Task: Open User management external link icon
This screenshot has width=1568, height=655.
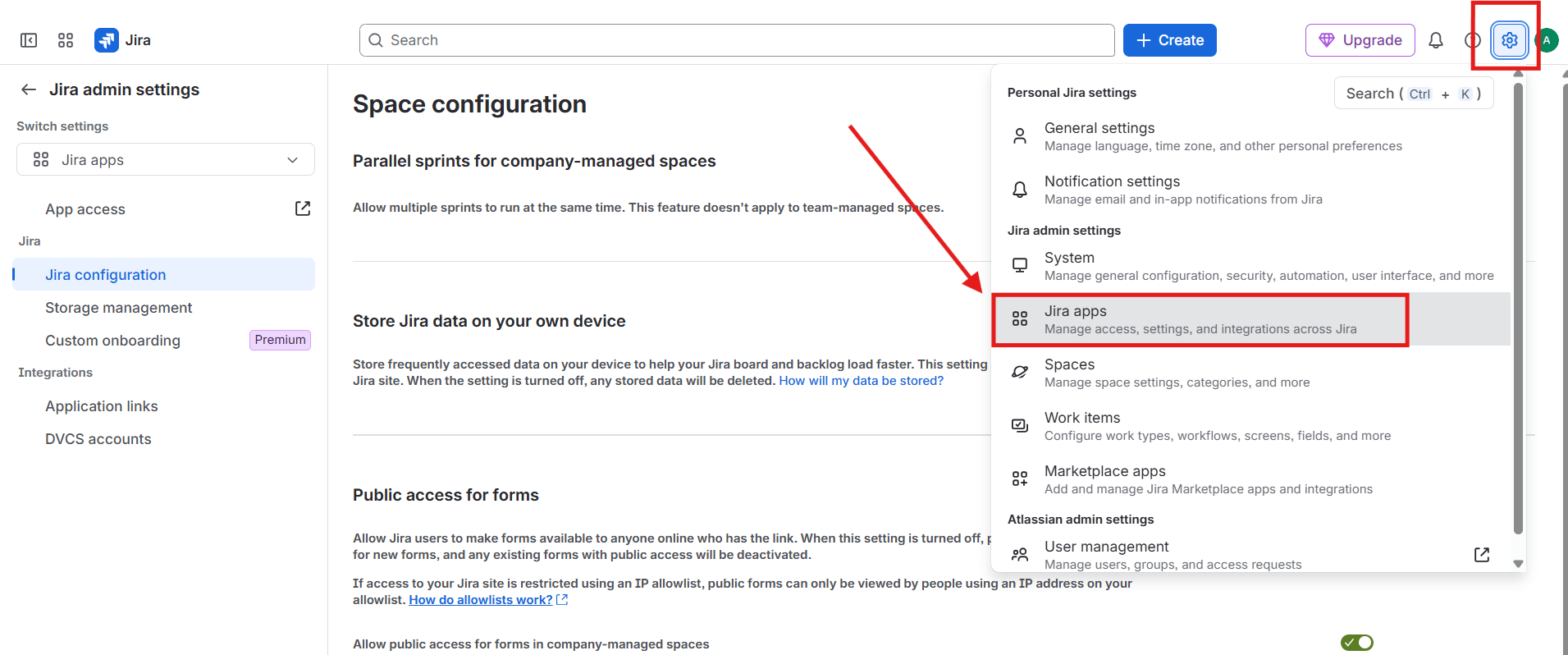Action: (1482, 555)
